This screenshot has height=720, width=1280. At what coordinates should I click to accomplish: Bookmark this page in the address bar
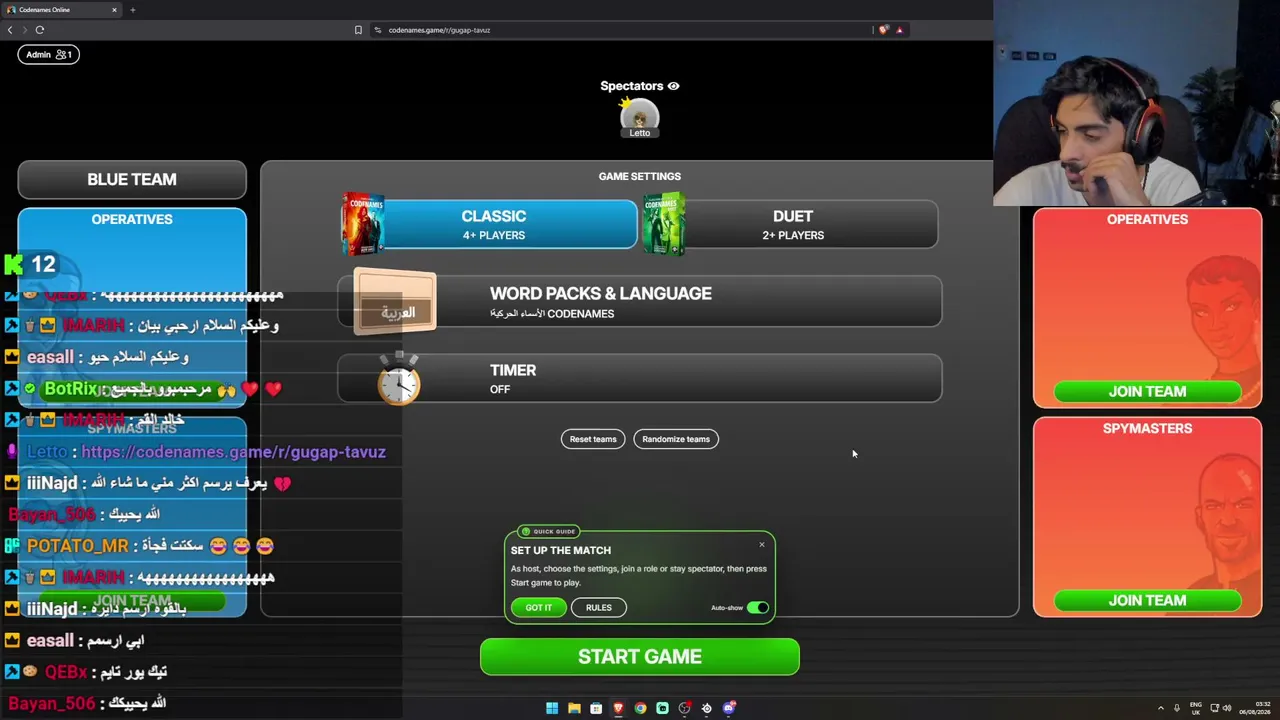(358, 30)
